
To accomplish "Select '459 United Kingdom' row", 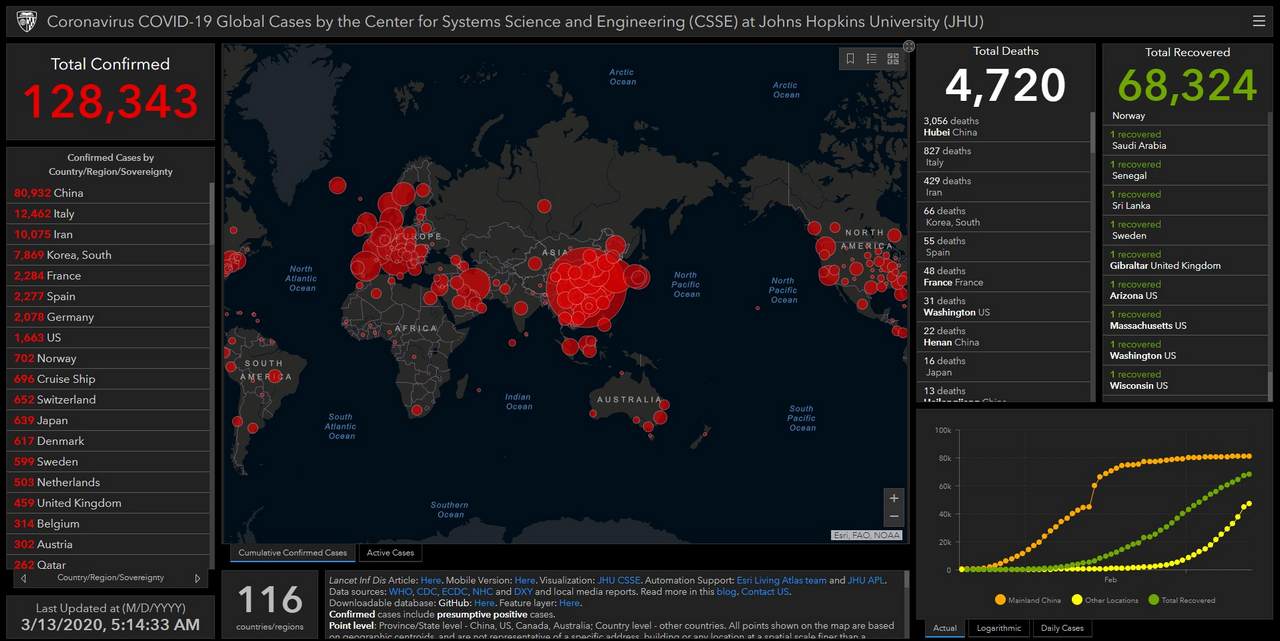I will point(110,503).
